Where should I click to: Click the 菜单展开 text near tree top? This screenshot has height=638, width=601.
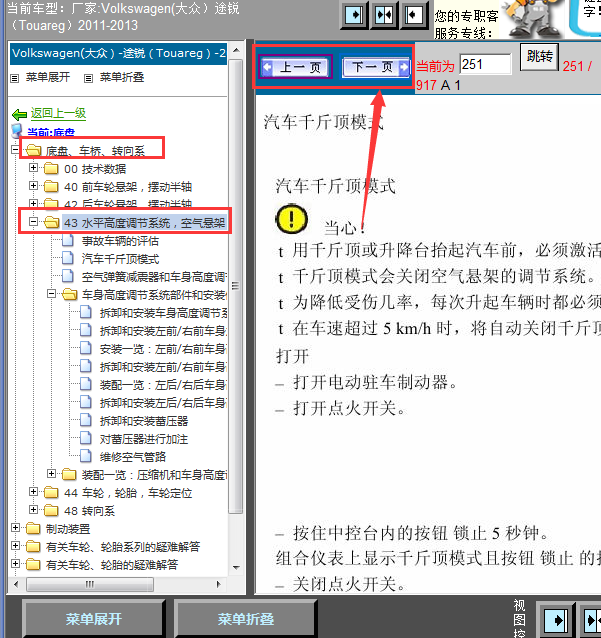(x=48, y=77)
